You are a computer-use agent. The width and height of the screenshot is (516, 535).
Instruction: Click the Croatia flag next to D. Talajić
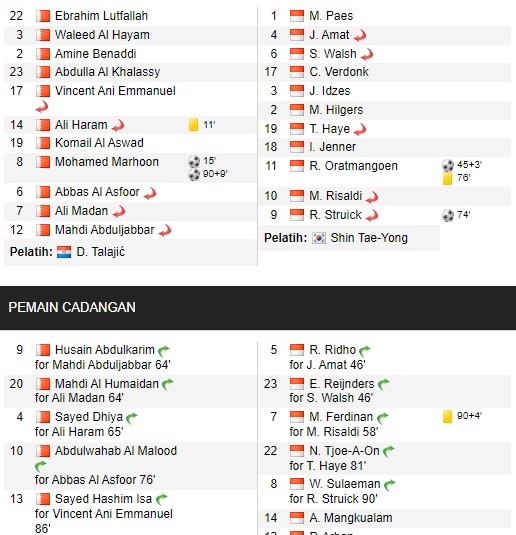pos(64,252)
